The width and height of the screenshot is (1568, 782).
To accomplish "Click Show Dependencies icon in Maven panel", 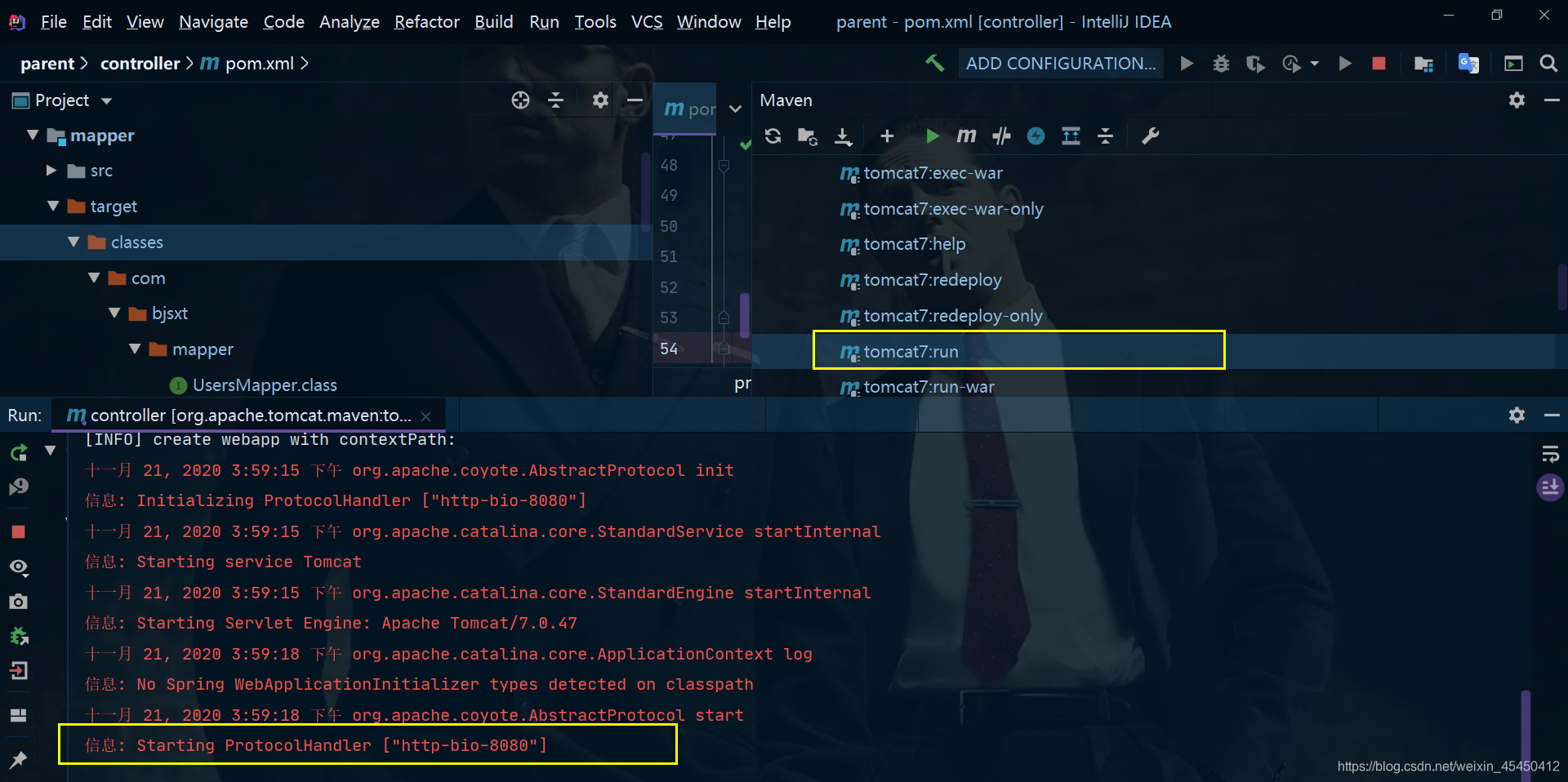I will pos(1071,136).
